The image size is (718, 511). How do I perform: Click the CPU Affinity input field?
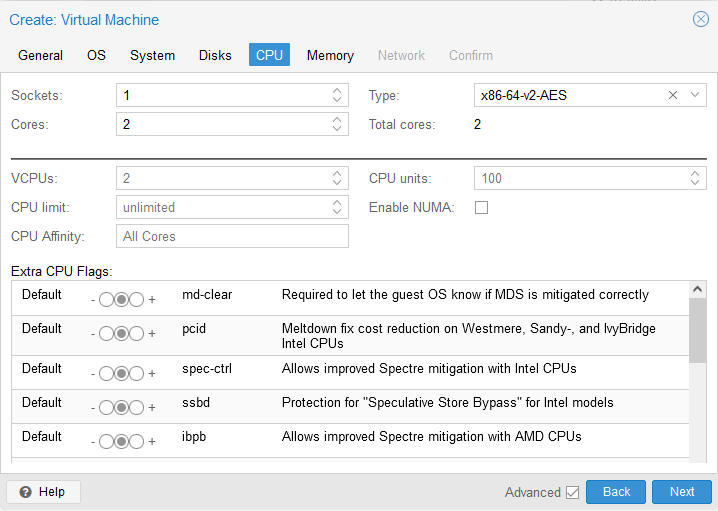[232, 236]
